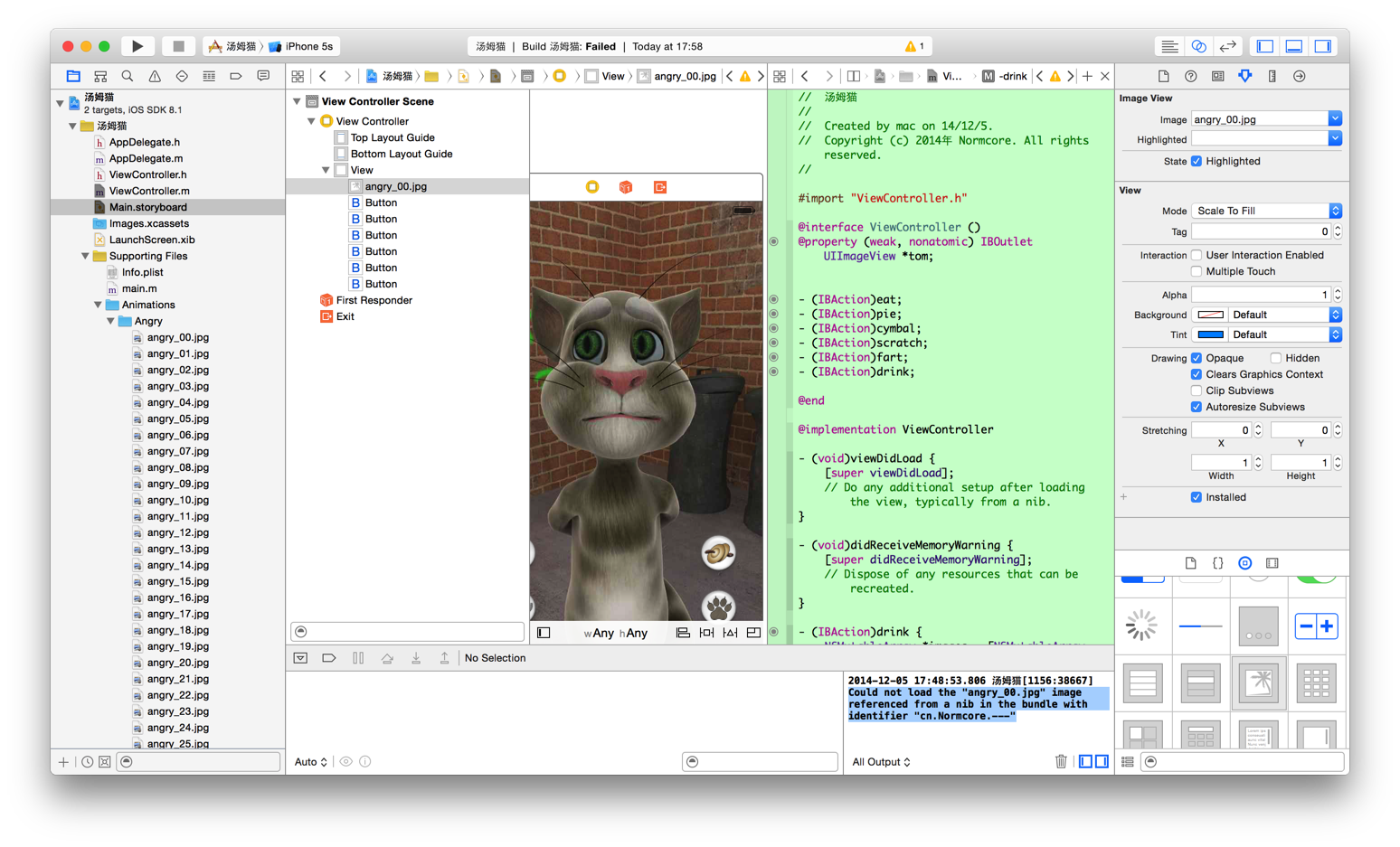
Task: Click the blue Tint color swatch
Action: [x=1210, y=334]
